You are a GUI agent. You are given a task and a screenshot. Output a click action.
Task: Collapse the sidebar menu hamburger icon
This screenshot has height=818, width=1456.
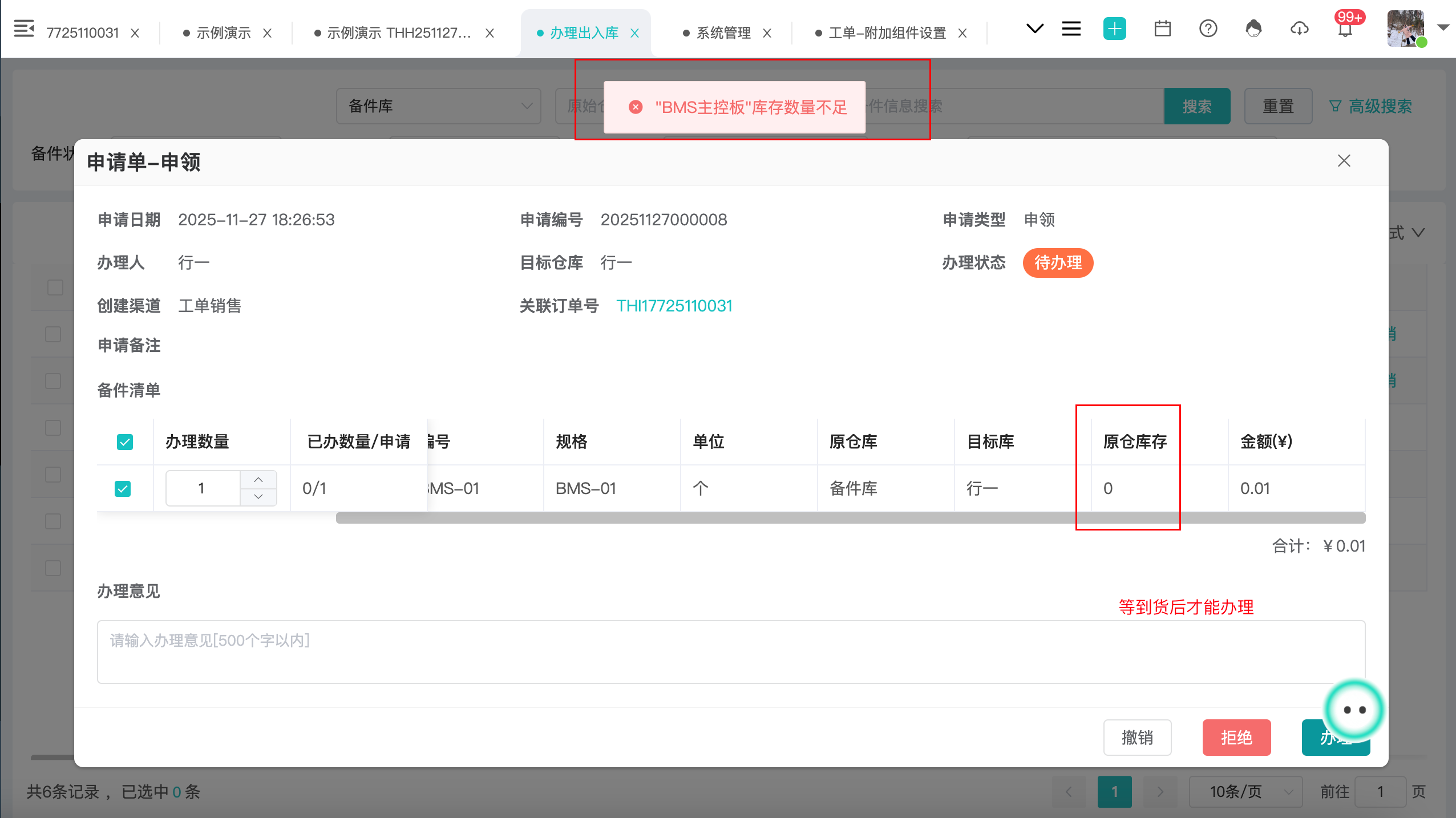coord(24,29)
